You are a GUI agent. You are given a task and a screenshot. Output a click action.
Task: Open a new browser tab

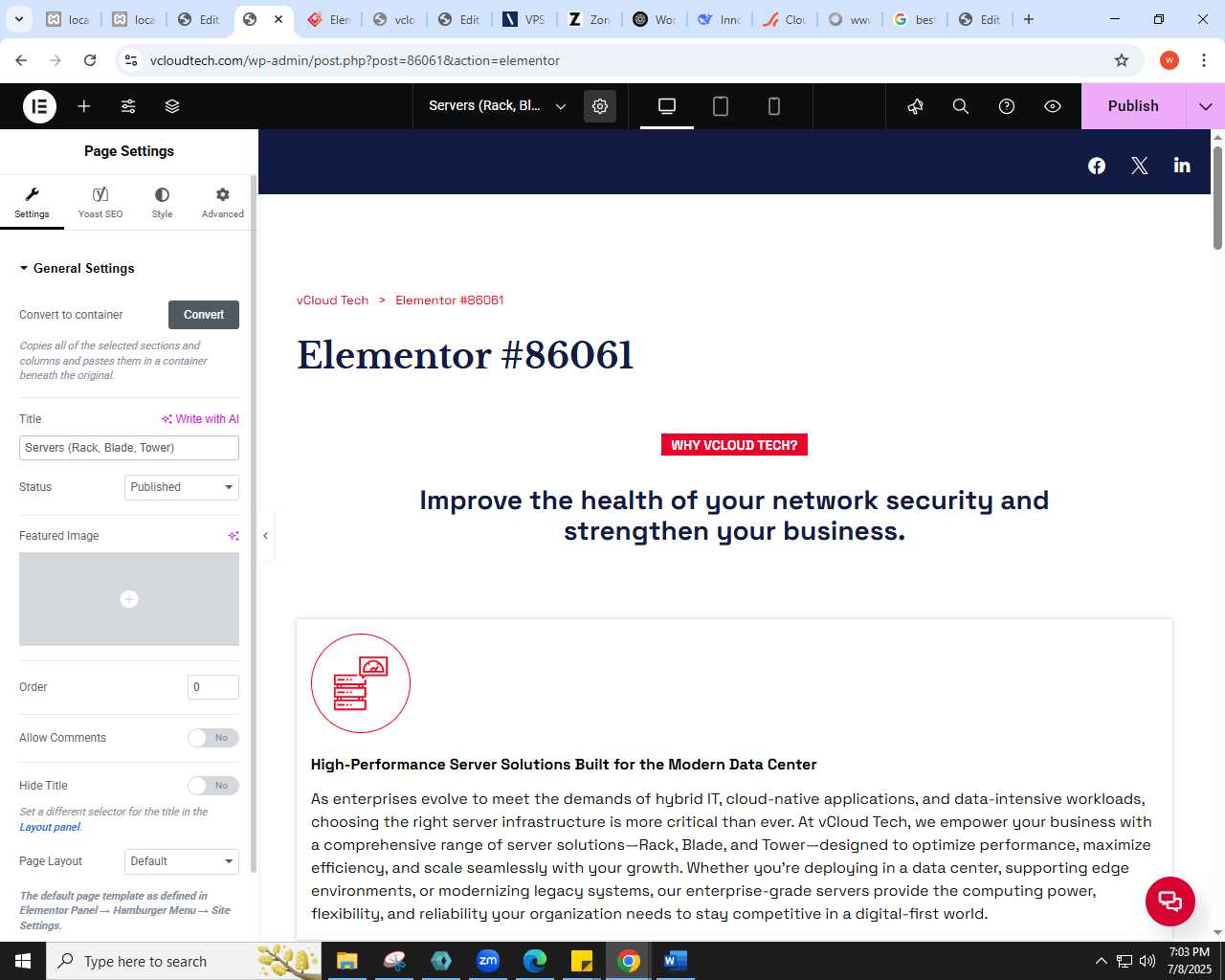coord(1029,19)
